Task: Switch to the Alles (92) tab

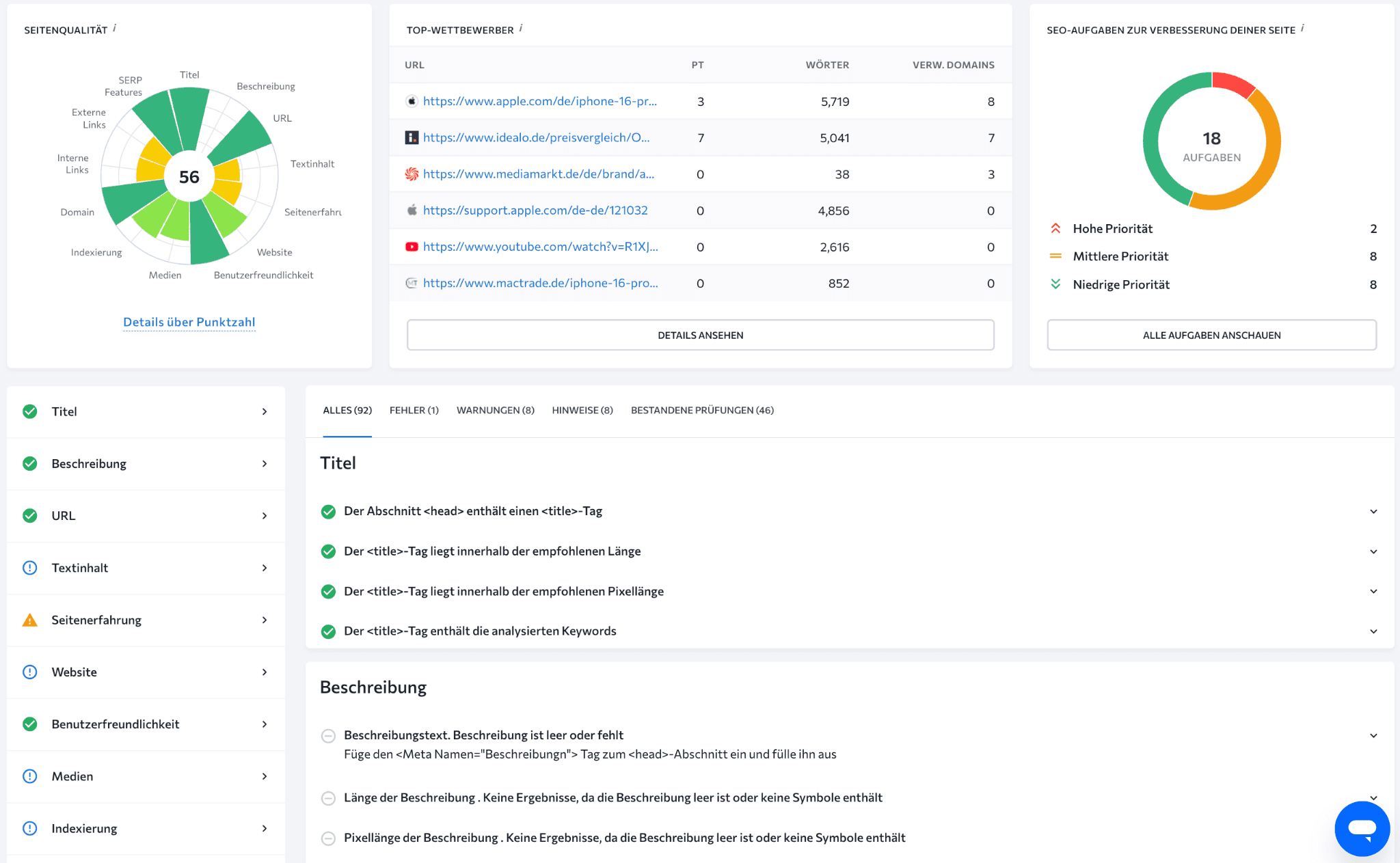Action: coord(347,410)
